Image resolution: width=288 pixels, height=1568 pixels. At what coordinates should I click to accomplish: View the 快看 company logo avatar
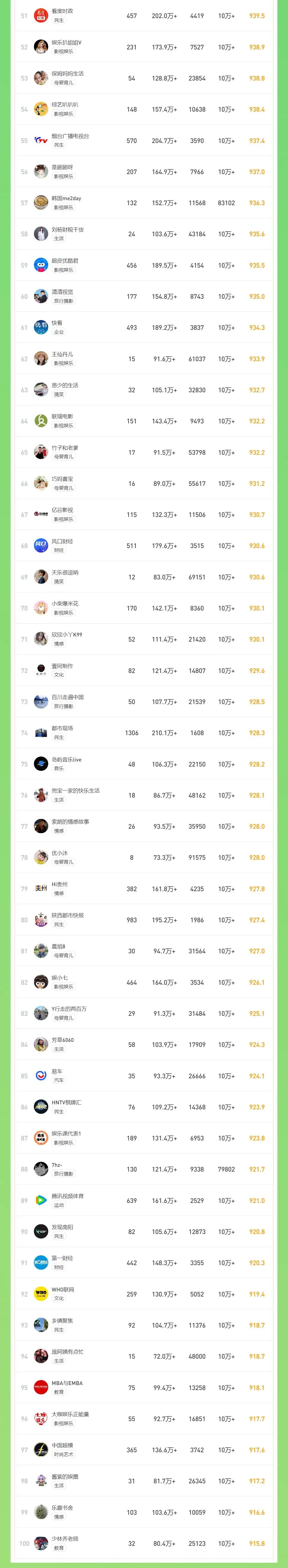point(41,327)
